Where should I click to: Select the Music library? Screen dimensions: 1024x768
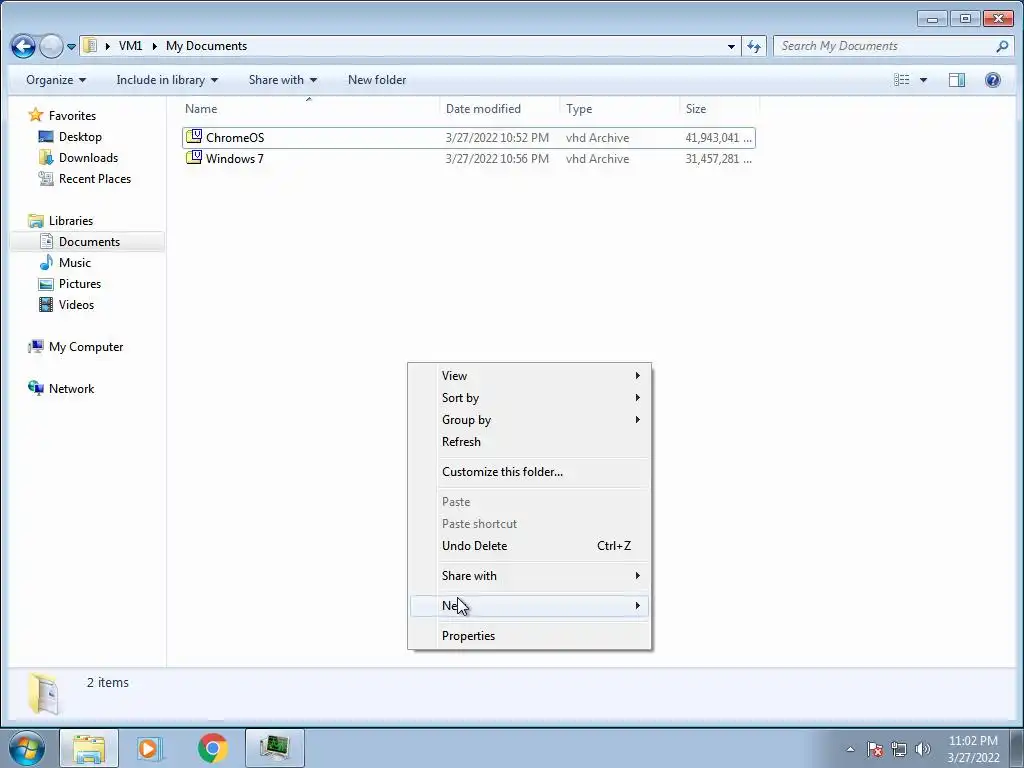tap(74, 263)
